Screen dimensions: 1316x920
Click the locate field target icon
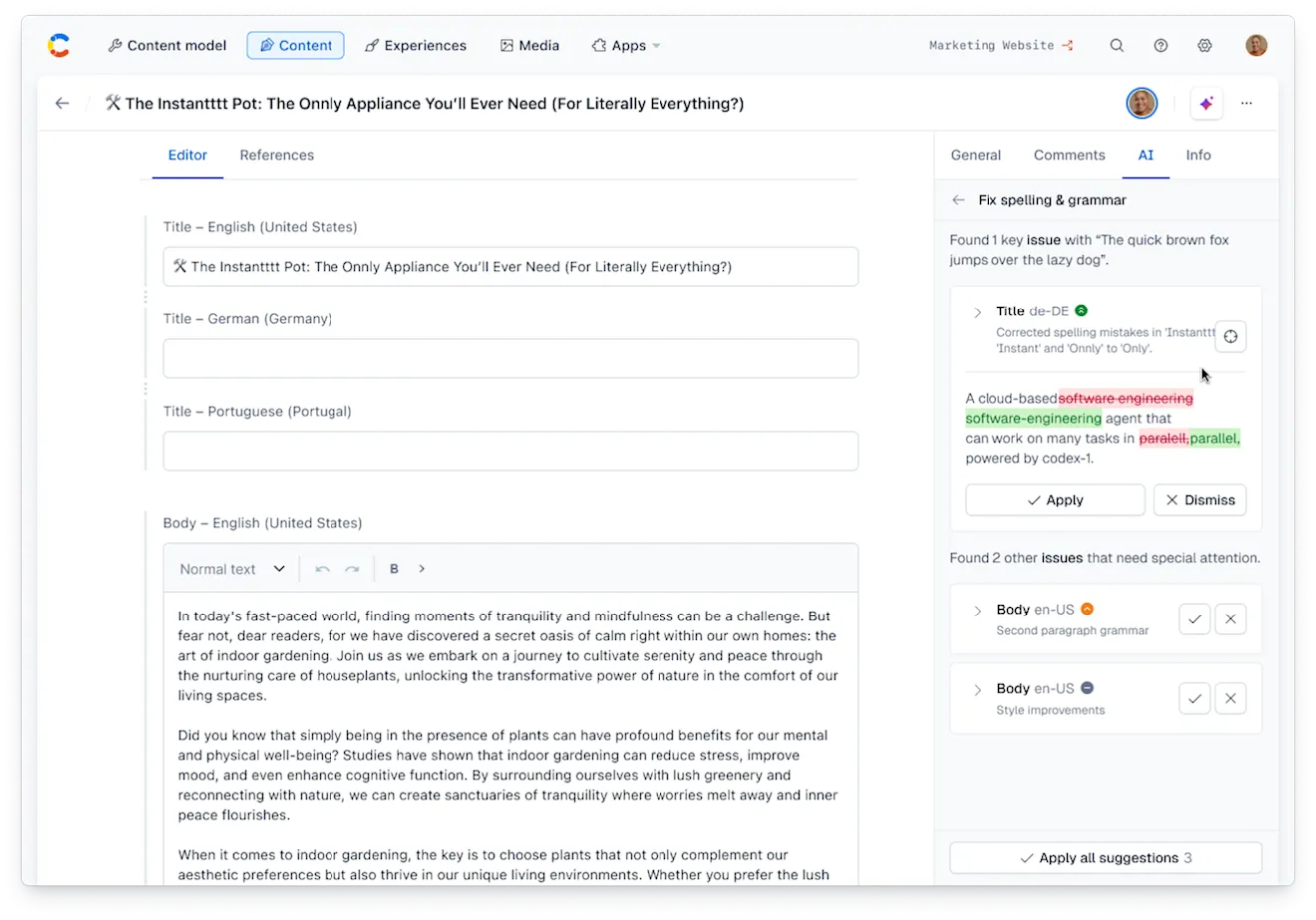click(x=1230, y=337)
